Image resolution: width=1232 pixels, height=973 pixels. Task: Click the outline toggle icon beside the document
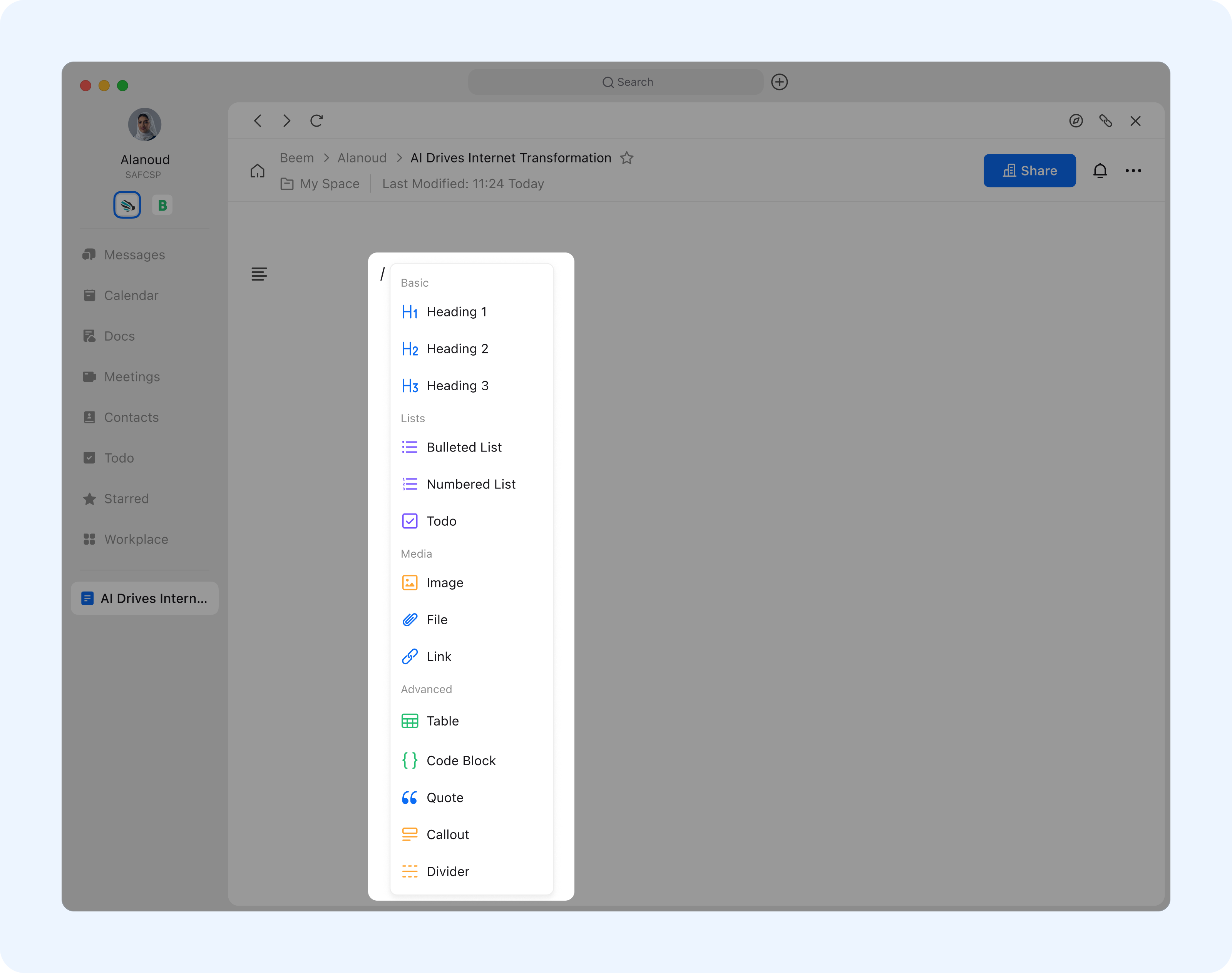click(x=259, y=274)
